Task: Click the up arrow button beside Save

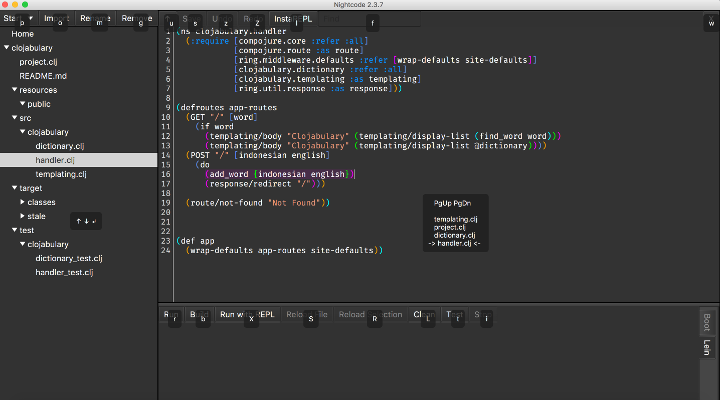Action: [169, 19]
